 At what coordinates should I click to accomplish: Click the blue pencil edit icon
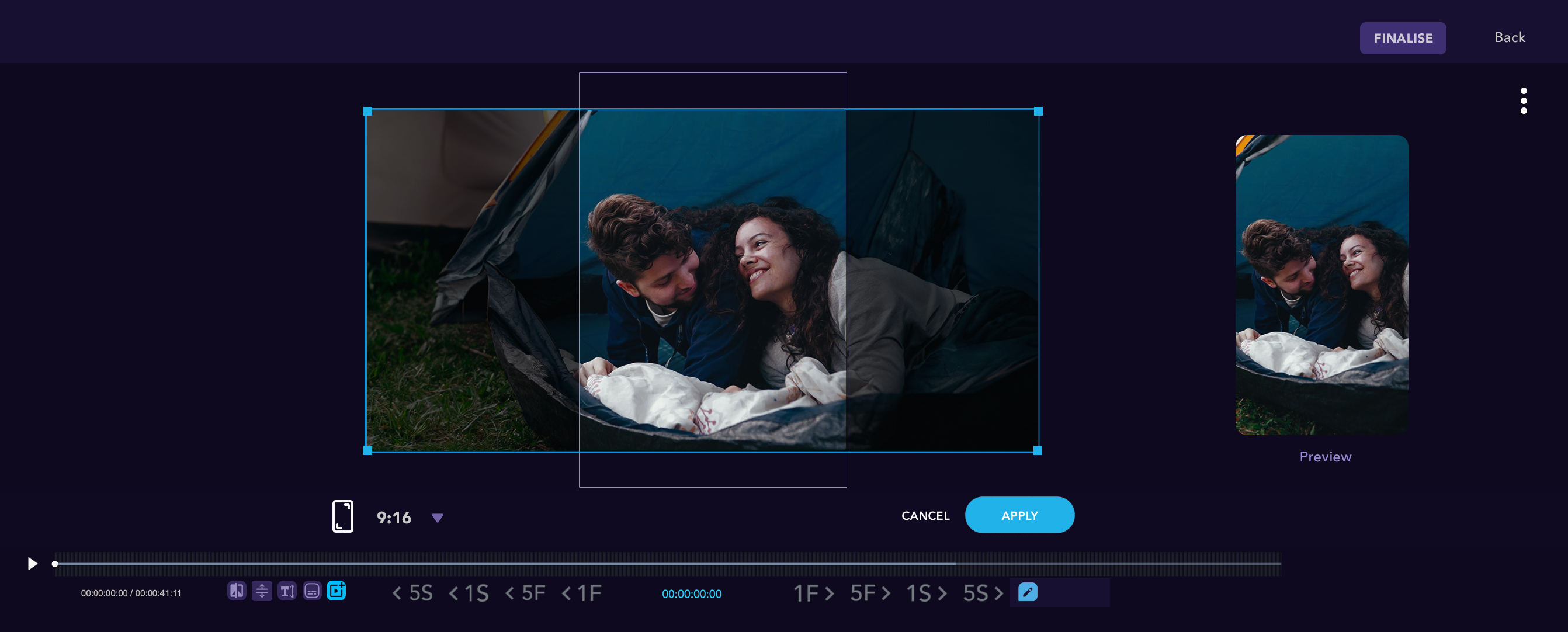pos(1028,592)
